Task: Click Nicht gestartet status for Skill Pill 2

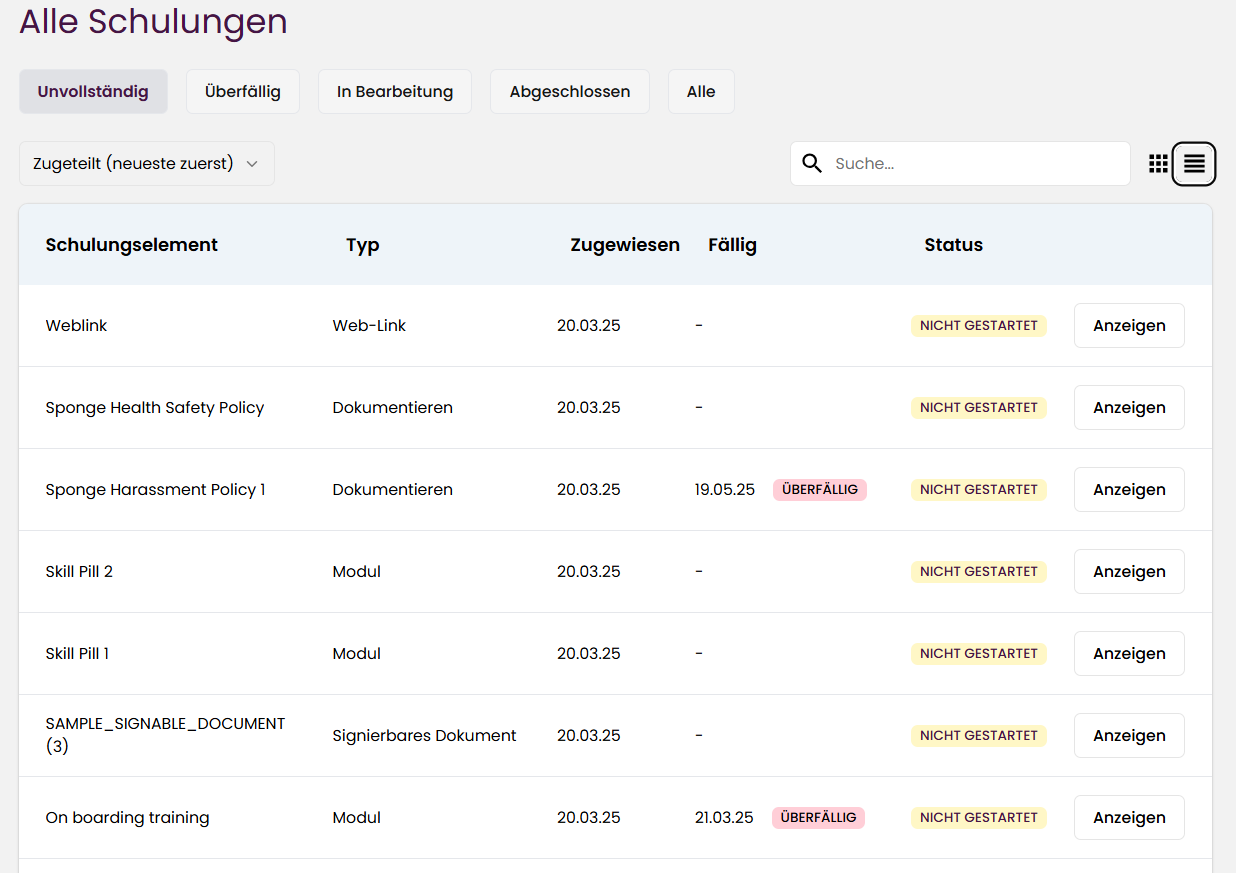Action: coord(979,572)
